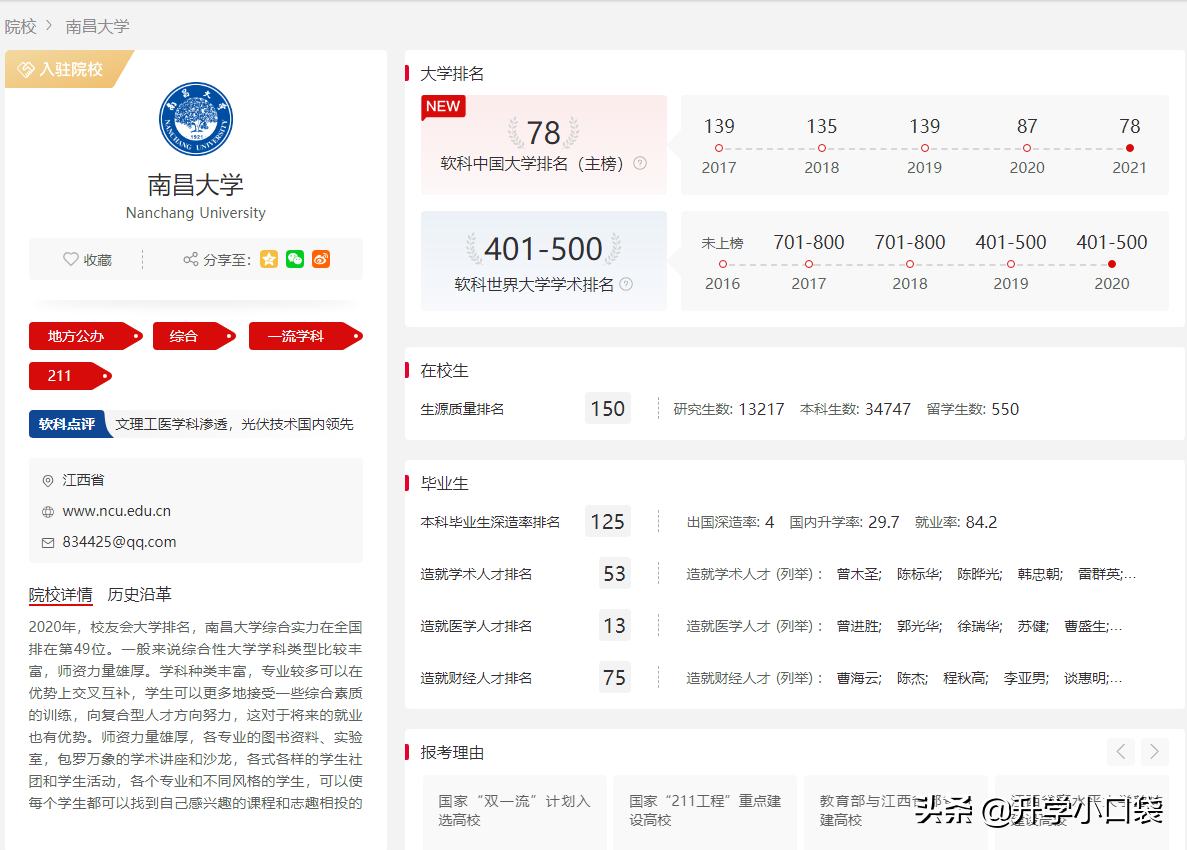Open the tooltip beside 软科中国大学排名（主榜）
Viewport: 1187px width, 850px height.
[638, 163]
